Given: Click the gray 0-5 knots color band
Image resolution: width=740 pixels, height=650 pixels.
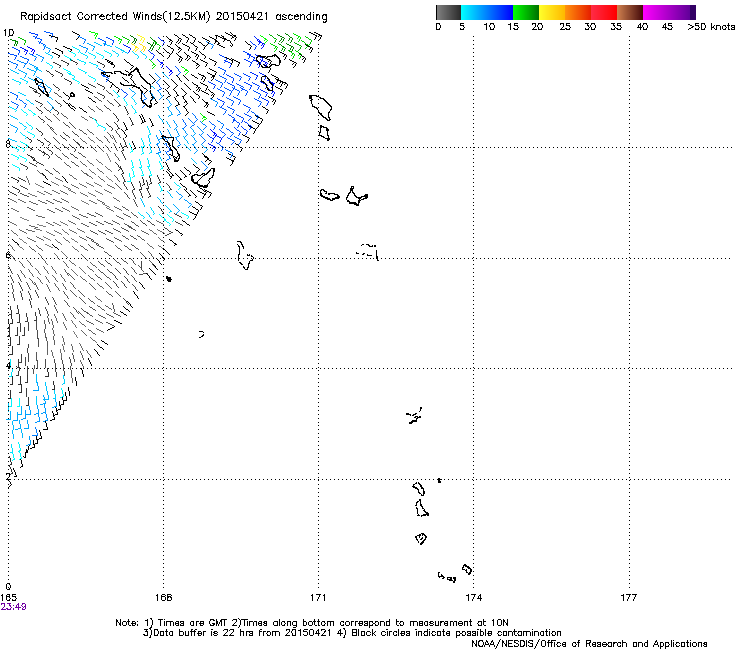Looking at the screenshot, I should (448, 12).
